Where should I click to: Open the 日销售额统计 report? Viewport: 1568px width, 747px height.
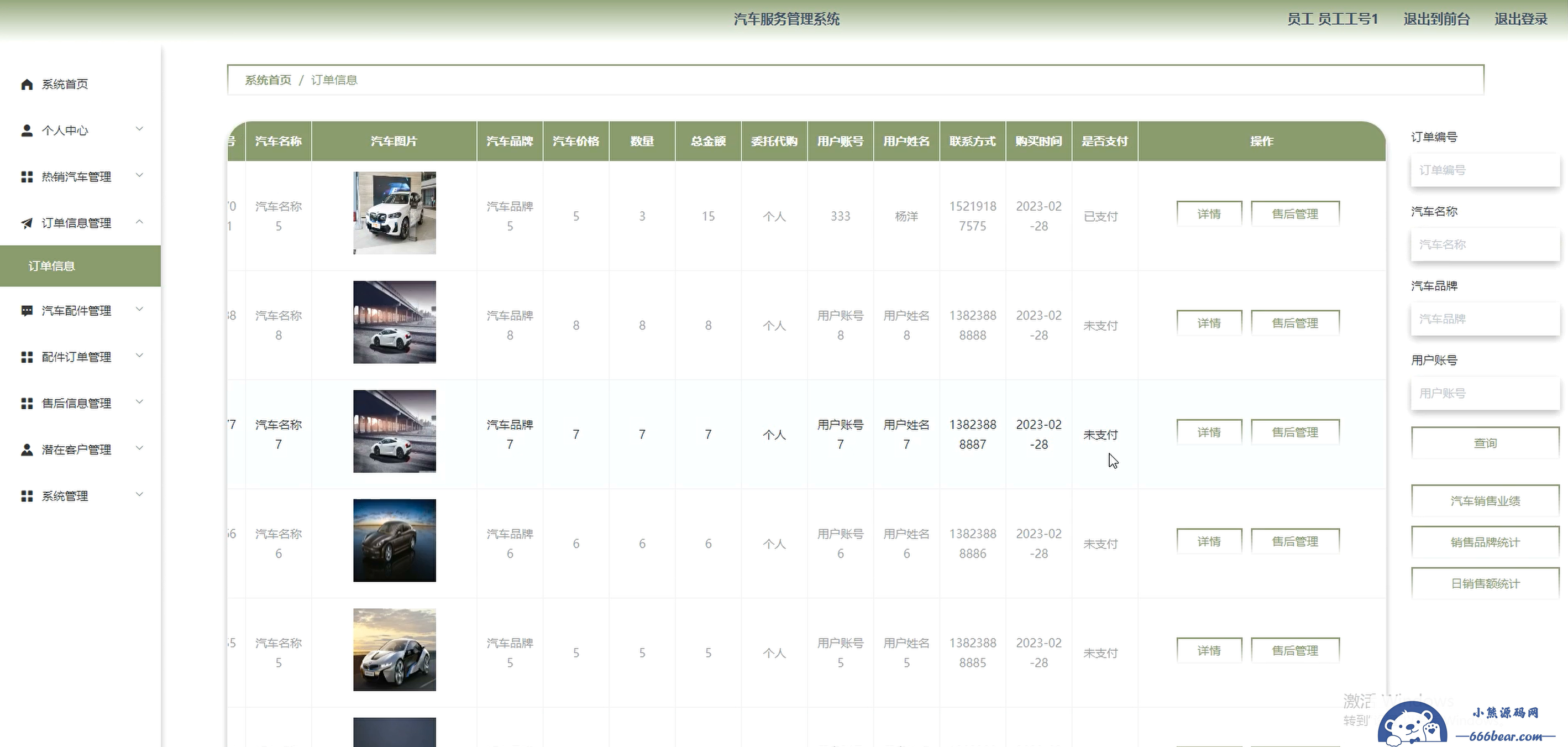[1485, 583]
